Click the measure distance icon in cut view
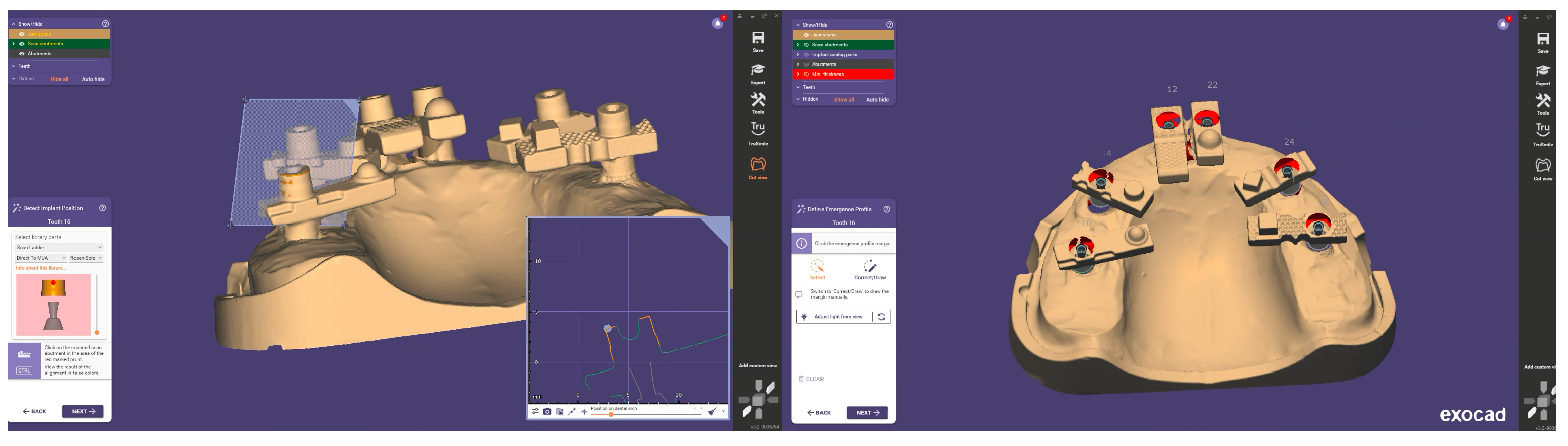 point(571,412)
